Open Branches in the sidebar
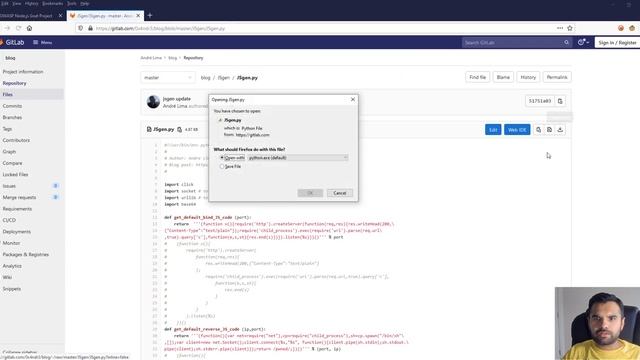This screenshot has height=360, width=640. [12, 118]
